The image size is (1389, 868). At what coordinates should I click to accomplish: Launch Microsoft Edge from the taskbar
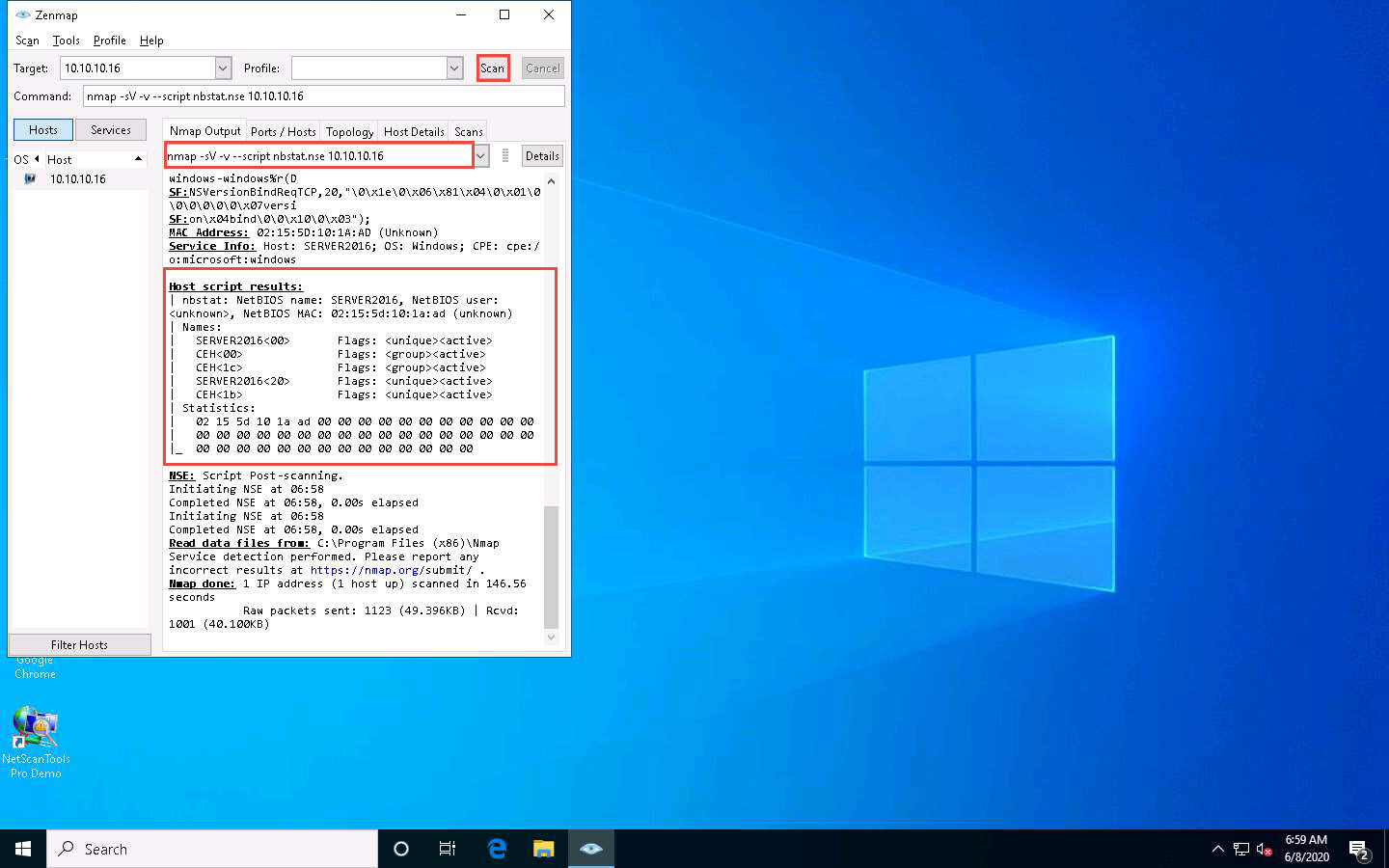497,849
